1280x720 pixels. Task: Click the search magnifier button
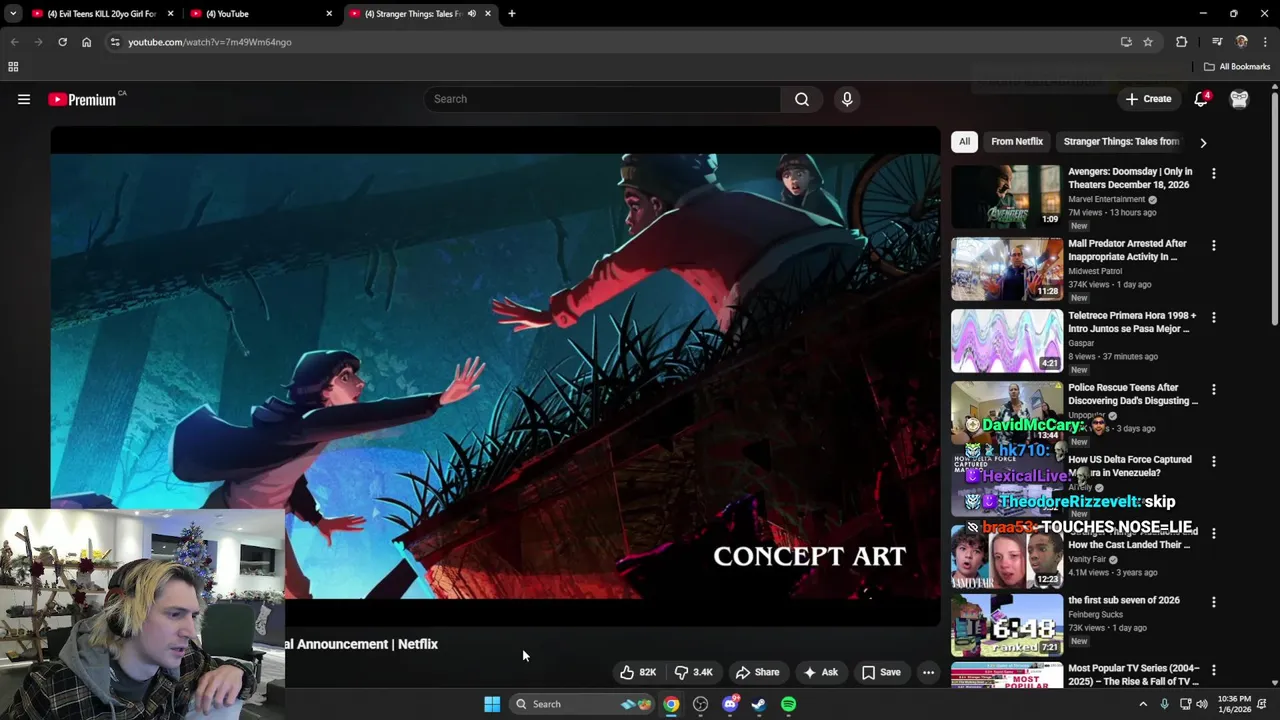coord(802,99)
